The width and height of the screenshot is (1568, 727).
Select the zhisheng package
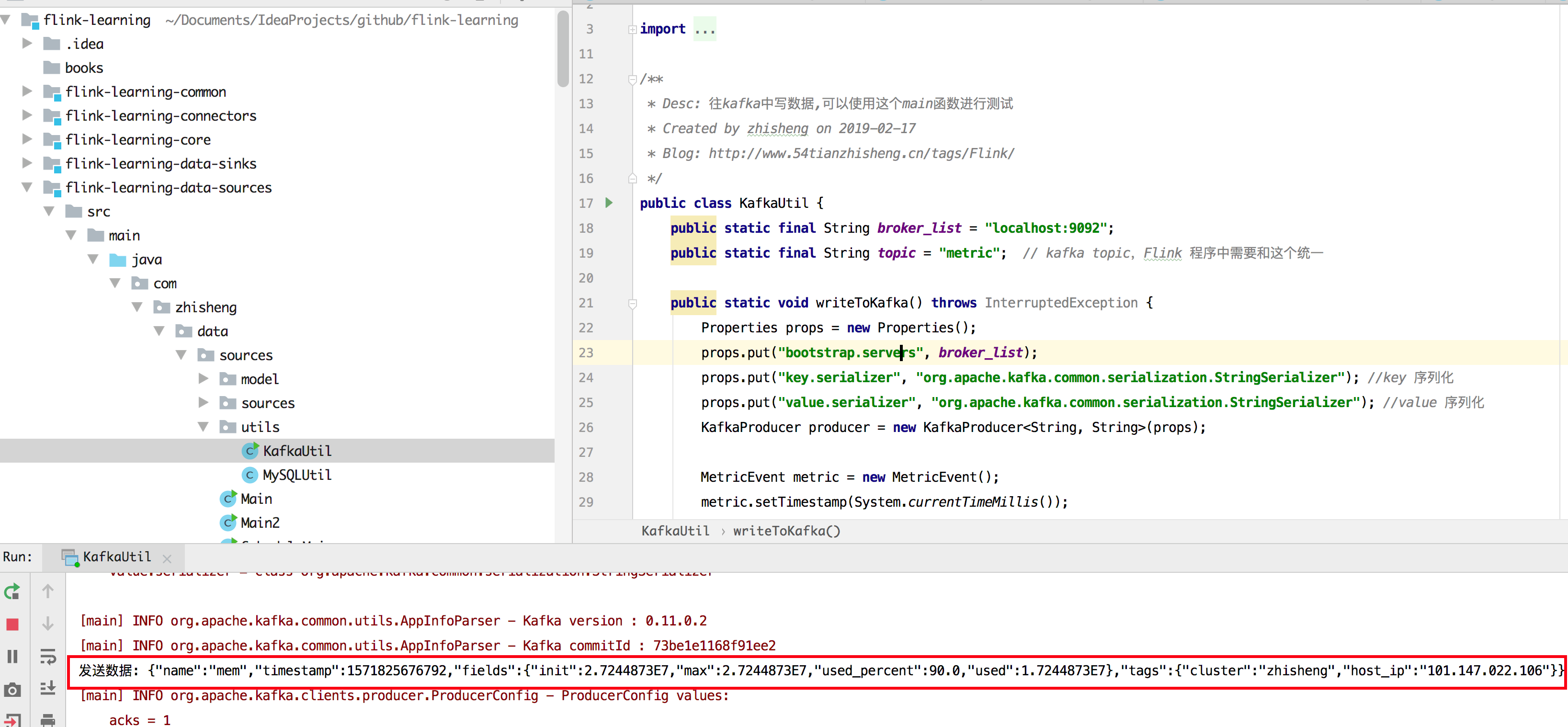(206, 307)
